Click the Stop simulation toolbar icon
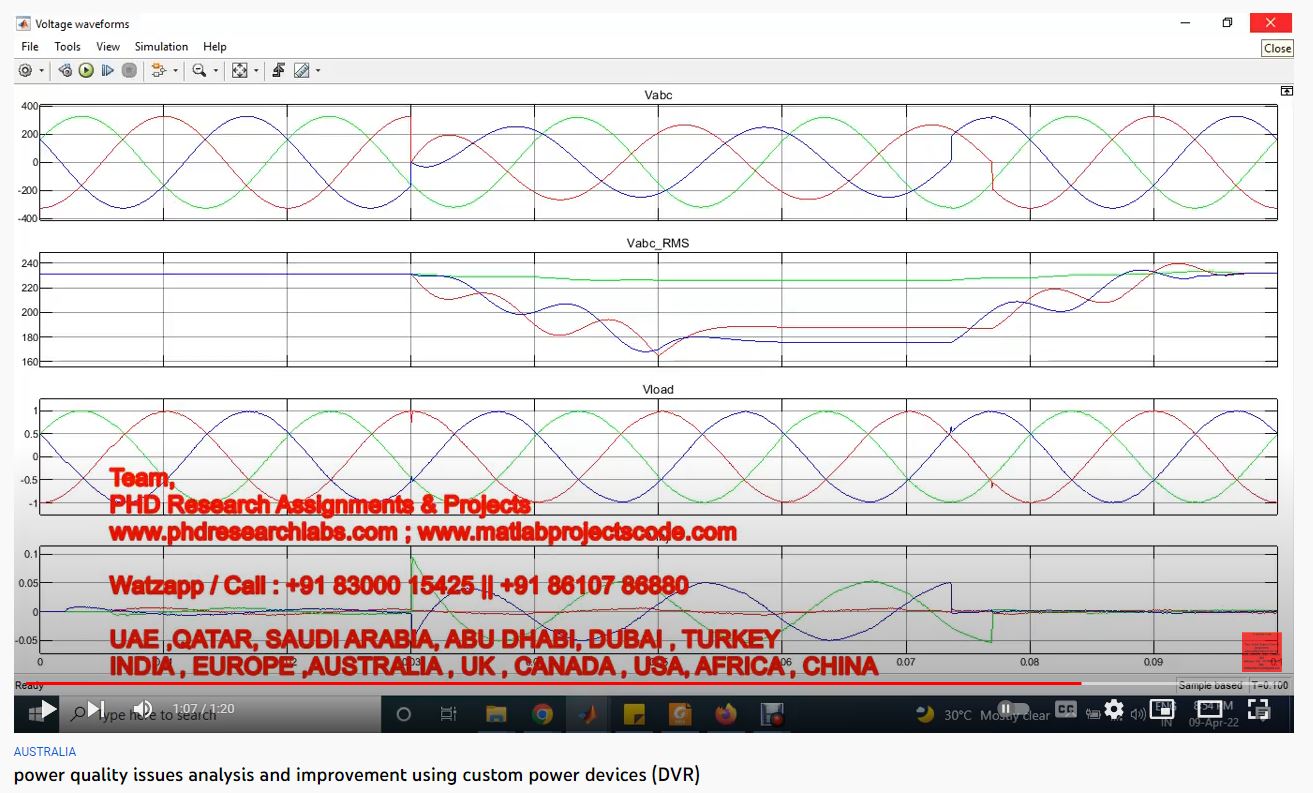The image size is (1313, 793). coord(129,70)
